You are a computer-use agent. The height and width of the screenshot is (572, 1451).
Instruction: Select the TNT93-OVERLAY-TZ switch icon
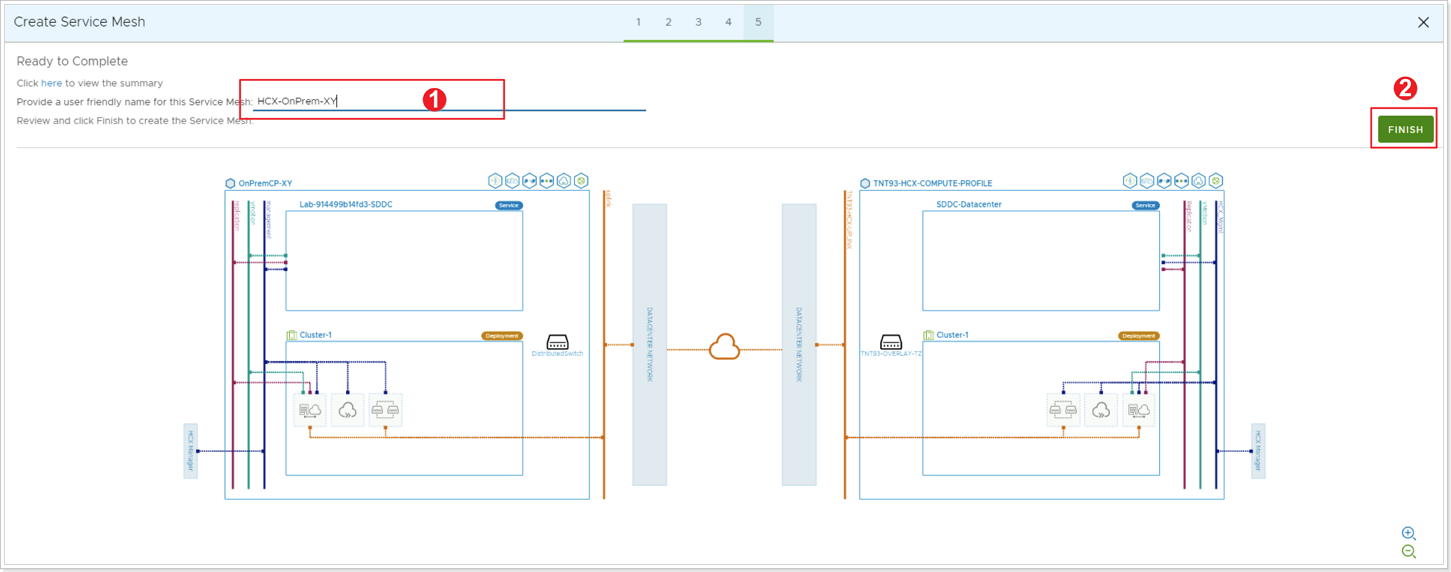[x=891, y=341]
